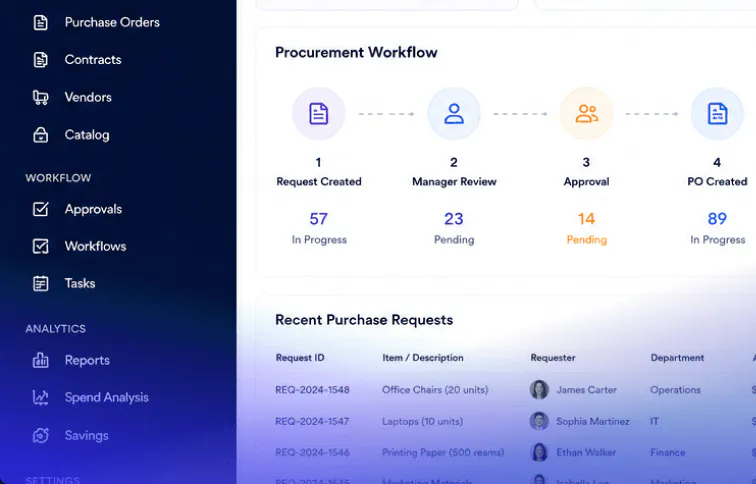Click the orange Approval step icon
The height and width of the screenshot is (484, 756).
(586, 114)
